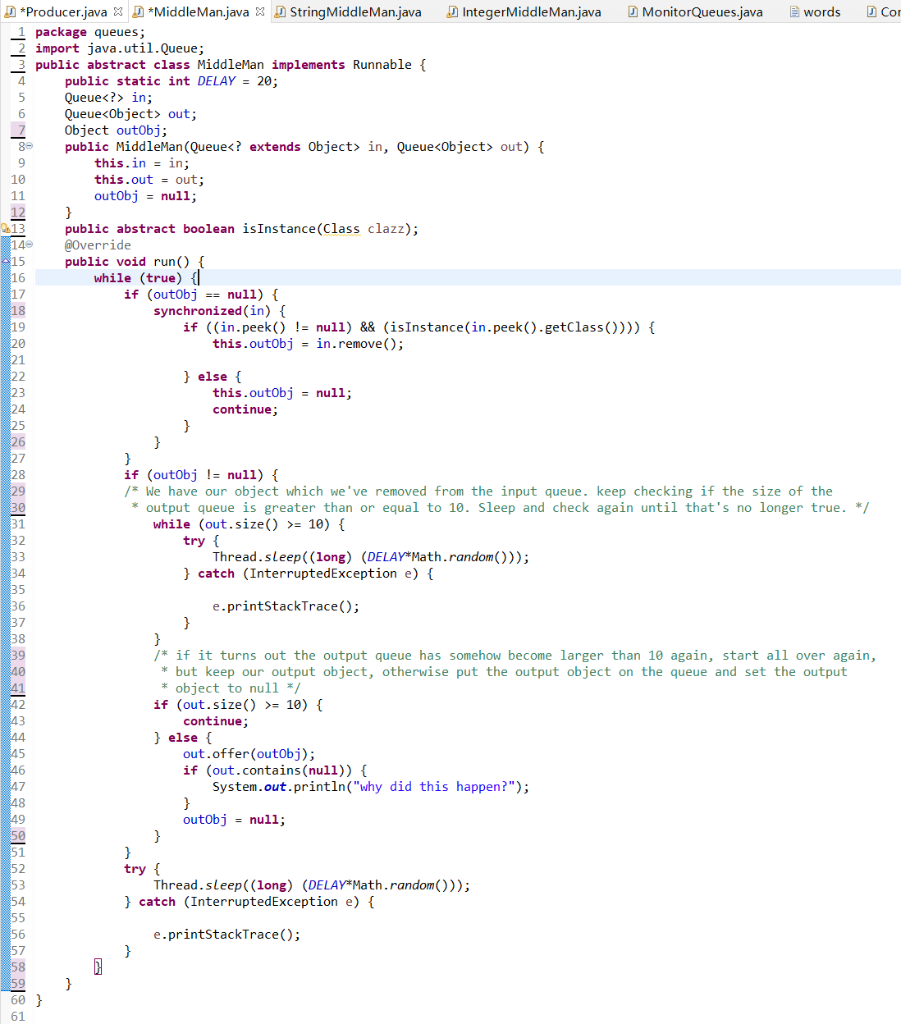This screenshot has height=1024, width=901.
Task: Click 'Queue<?> in;' field declaration
Action: tap(108, 97)
